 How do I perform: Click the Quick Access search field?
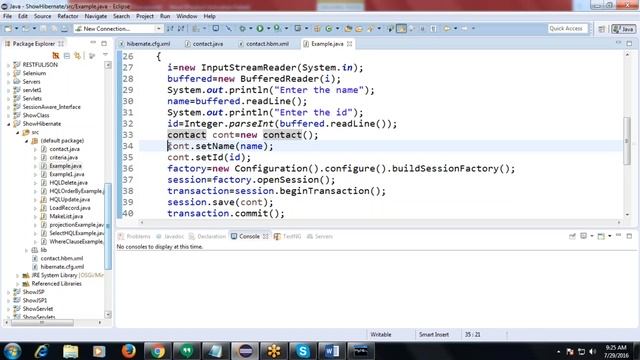568,29
